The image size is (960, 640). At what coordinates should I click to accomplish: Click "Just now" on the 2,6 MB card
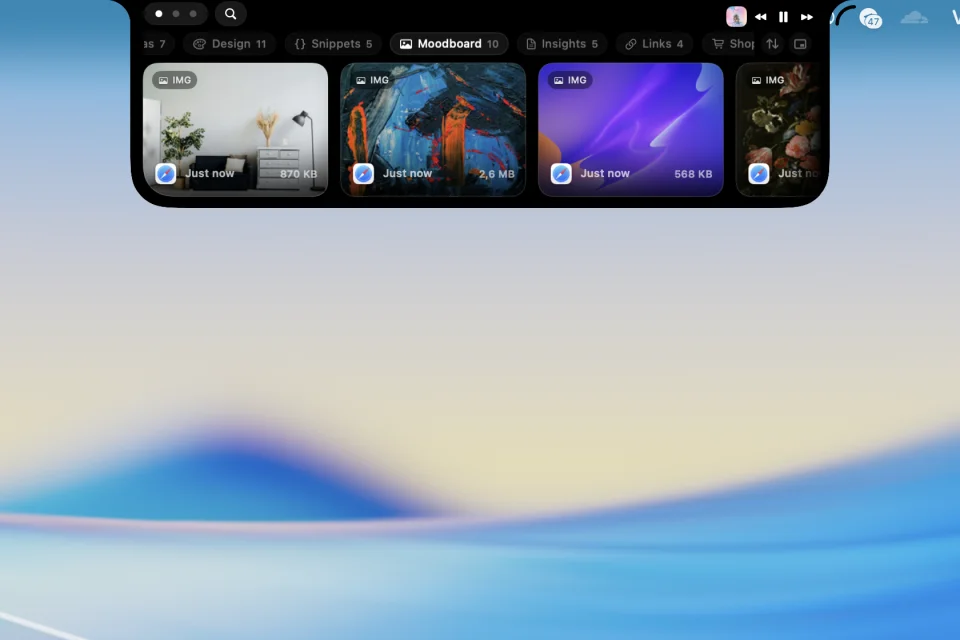pos(407,173)
